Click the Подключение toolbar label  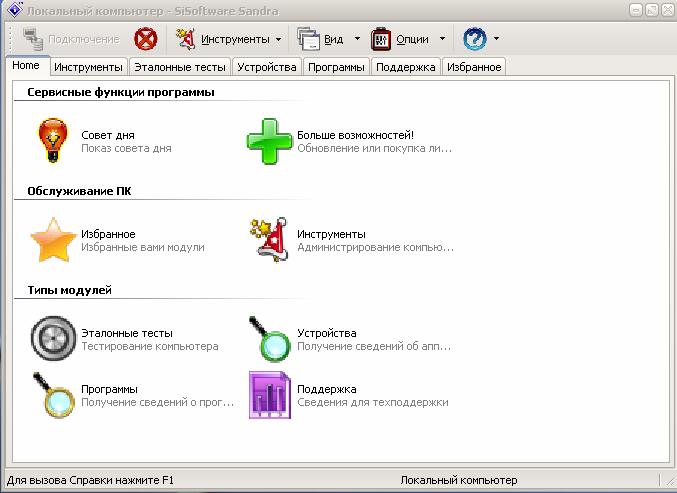tap(84, 39)
